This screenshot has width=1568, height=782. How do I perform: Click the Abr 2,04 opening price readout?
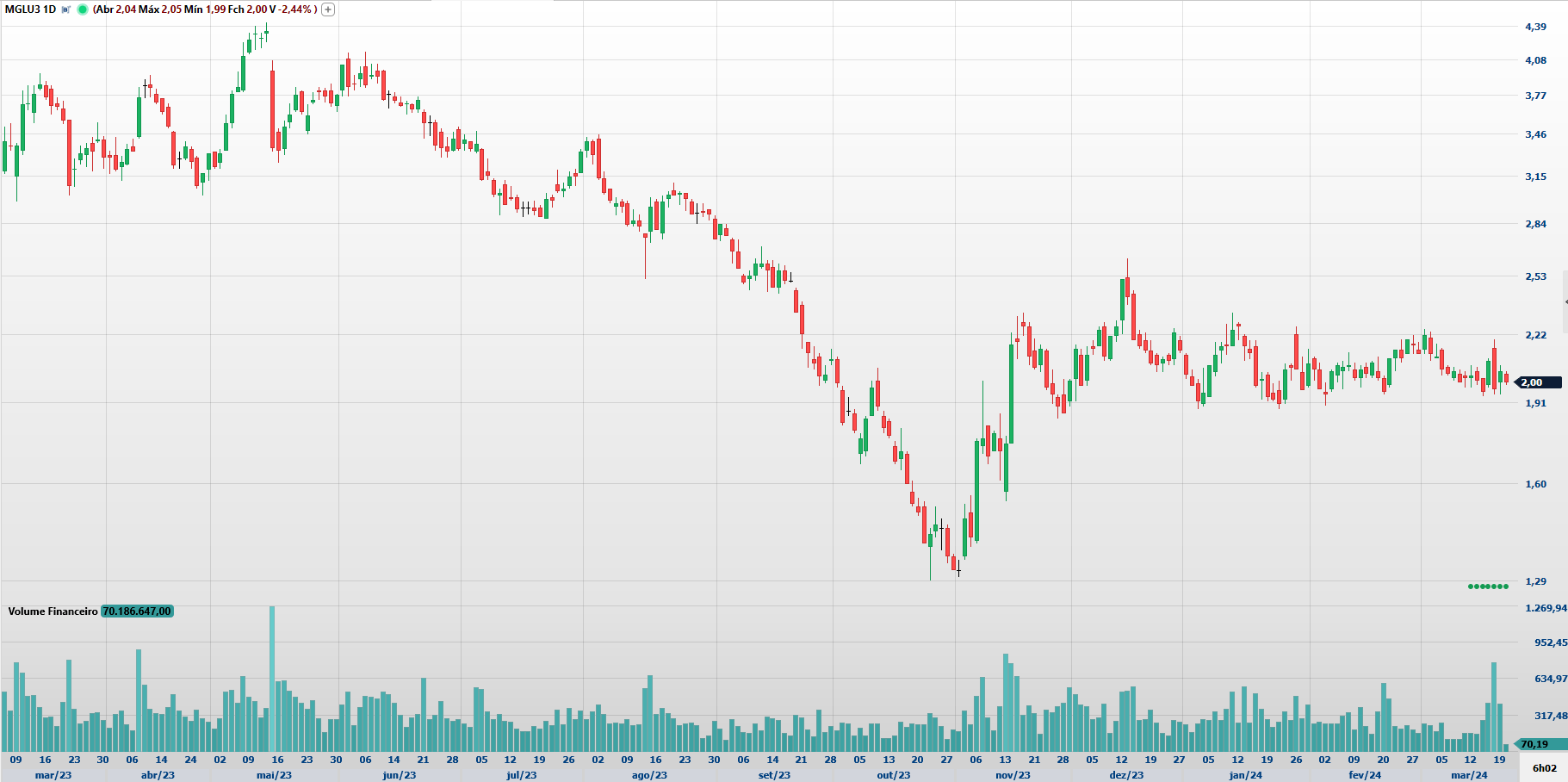click(115, 9)
